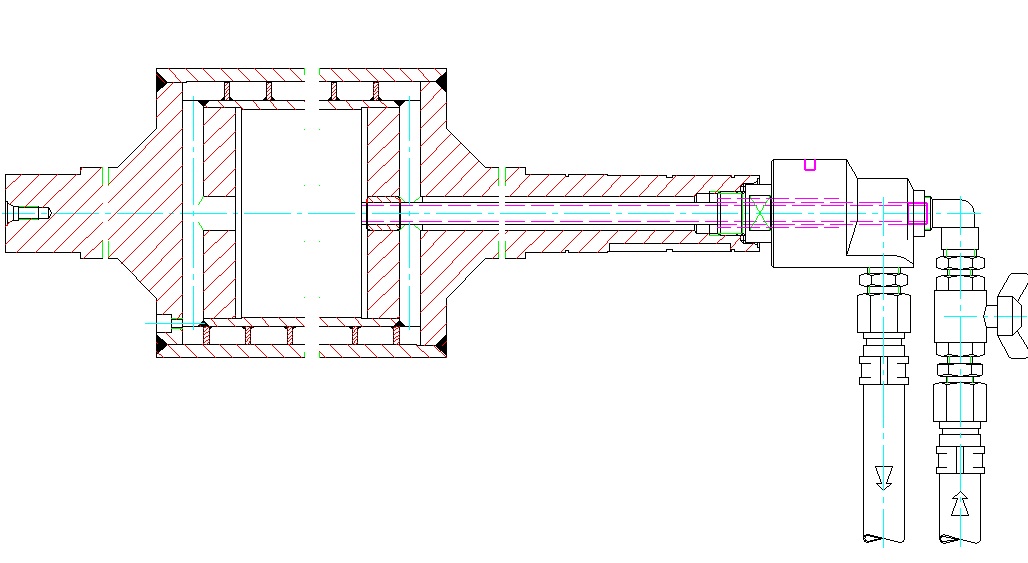1028x563 pixels.
Task: Select magenta rectangle beside the elbow fitting
Action: click(x=916, y=213)
